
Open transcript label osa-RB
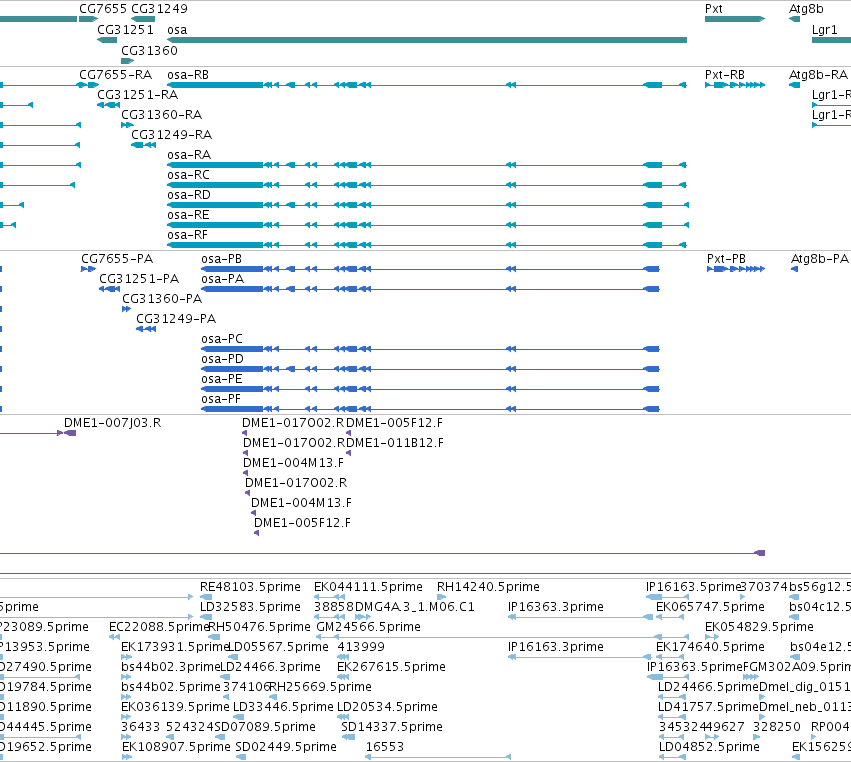(188, 75)
